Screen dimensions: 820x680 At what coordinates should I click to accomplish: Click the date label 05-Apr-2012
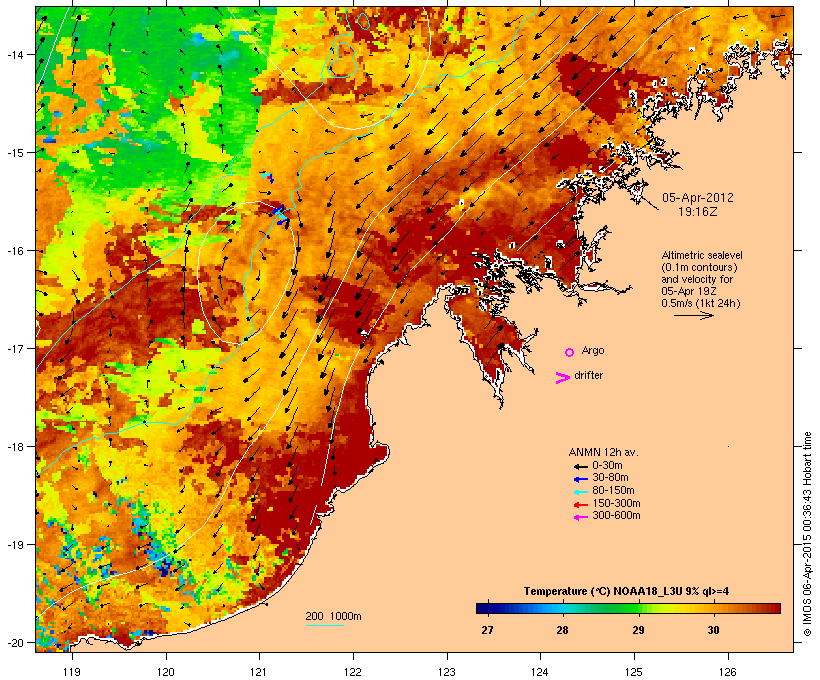click(x=698, y=198)
